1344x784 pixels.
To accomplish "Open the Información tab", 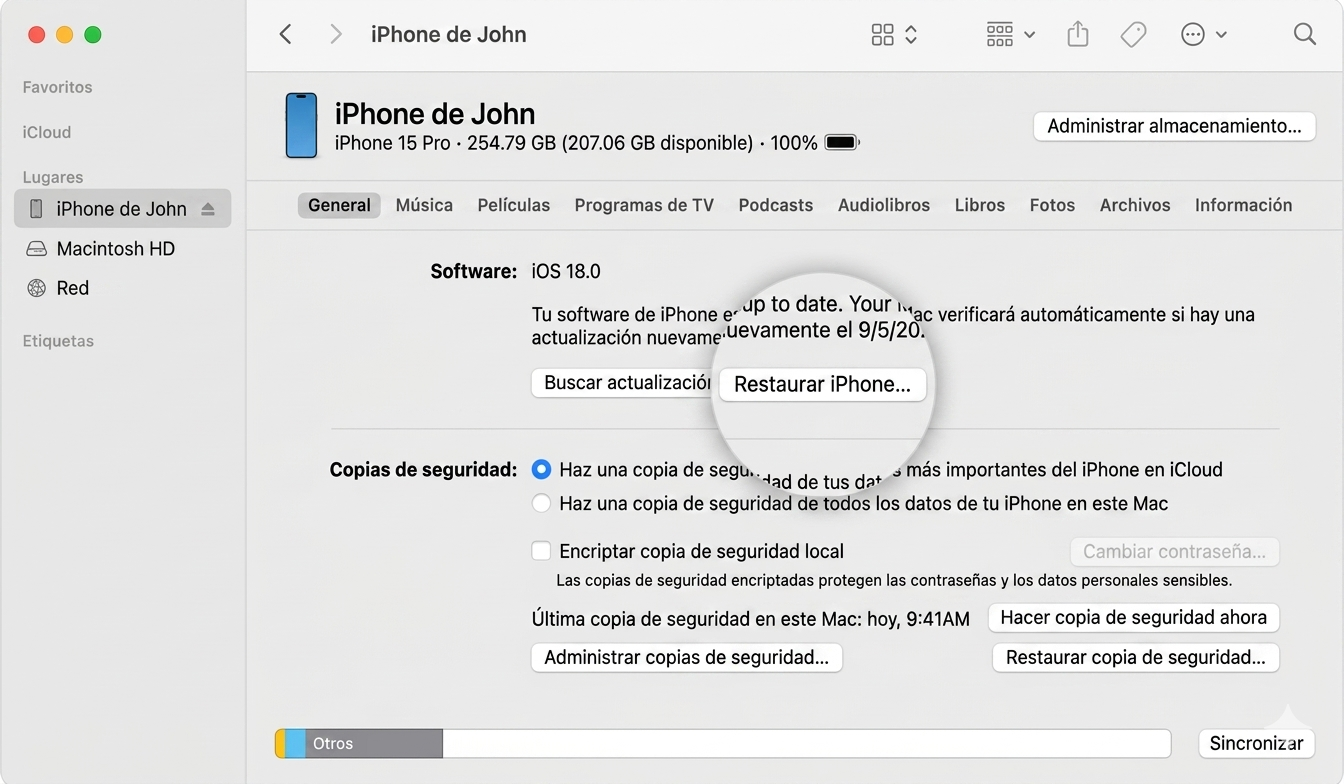I will (x=1243, y=205).
